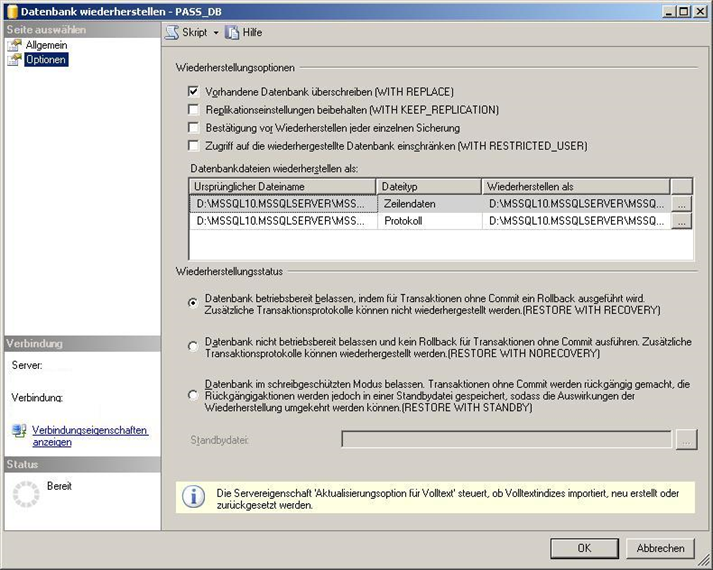The width and height of the screenshot is (713, 570).
Task: Select RESTORE WITH NORECOVERY radio option
Action: point(193,346)
